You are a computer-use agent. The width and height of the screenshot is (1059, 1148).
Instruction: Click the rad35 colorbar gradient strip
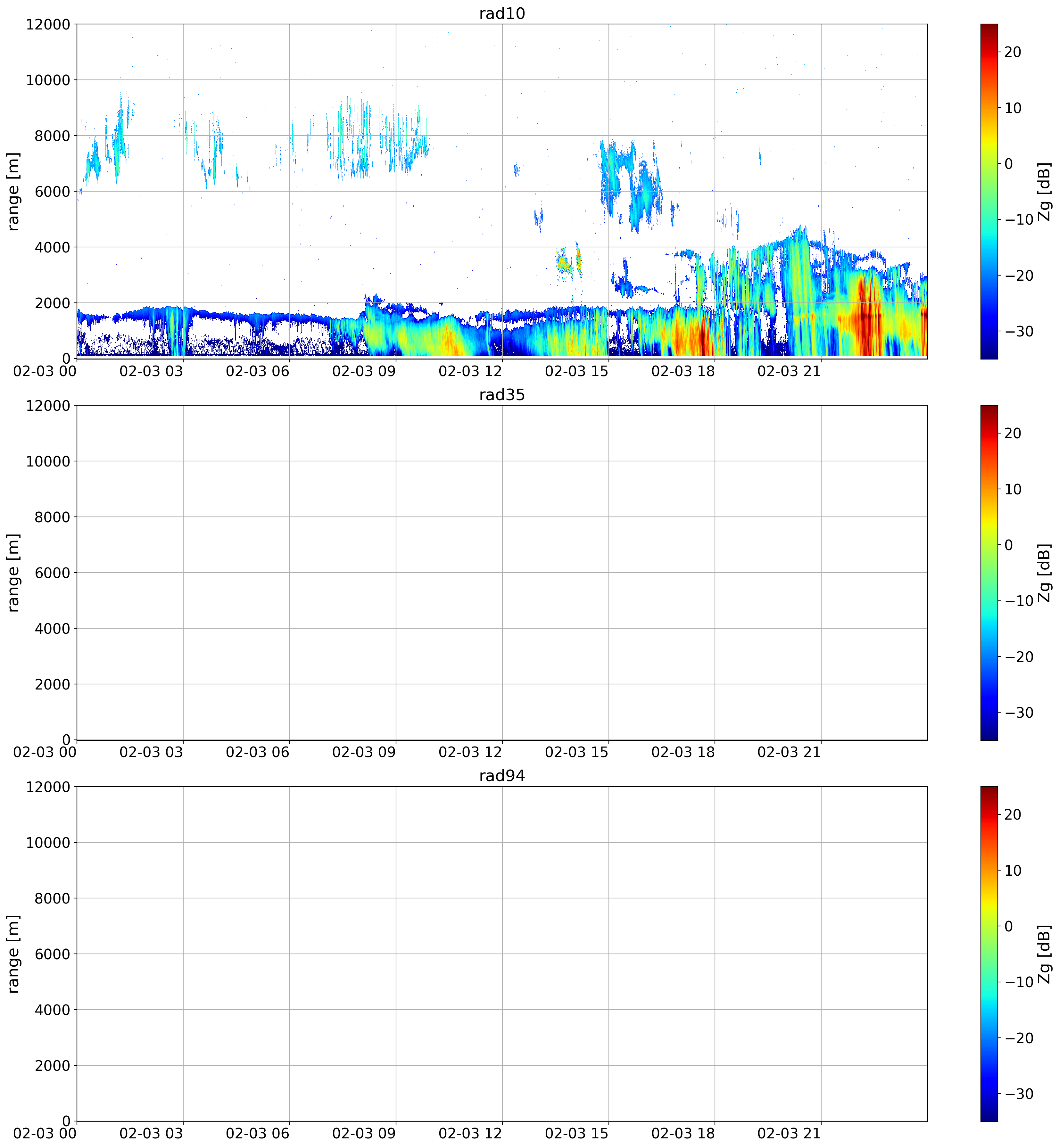point(989,572)
